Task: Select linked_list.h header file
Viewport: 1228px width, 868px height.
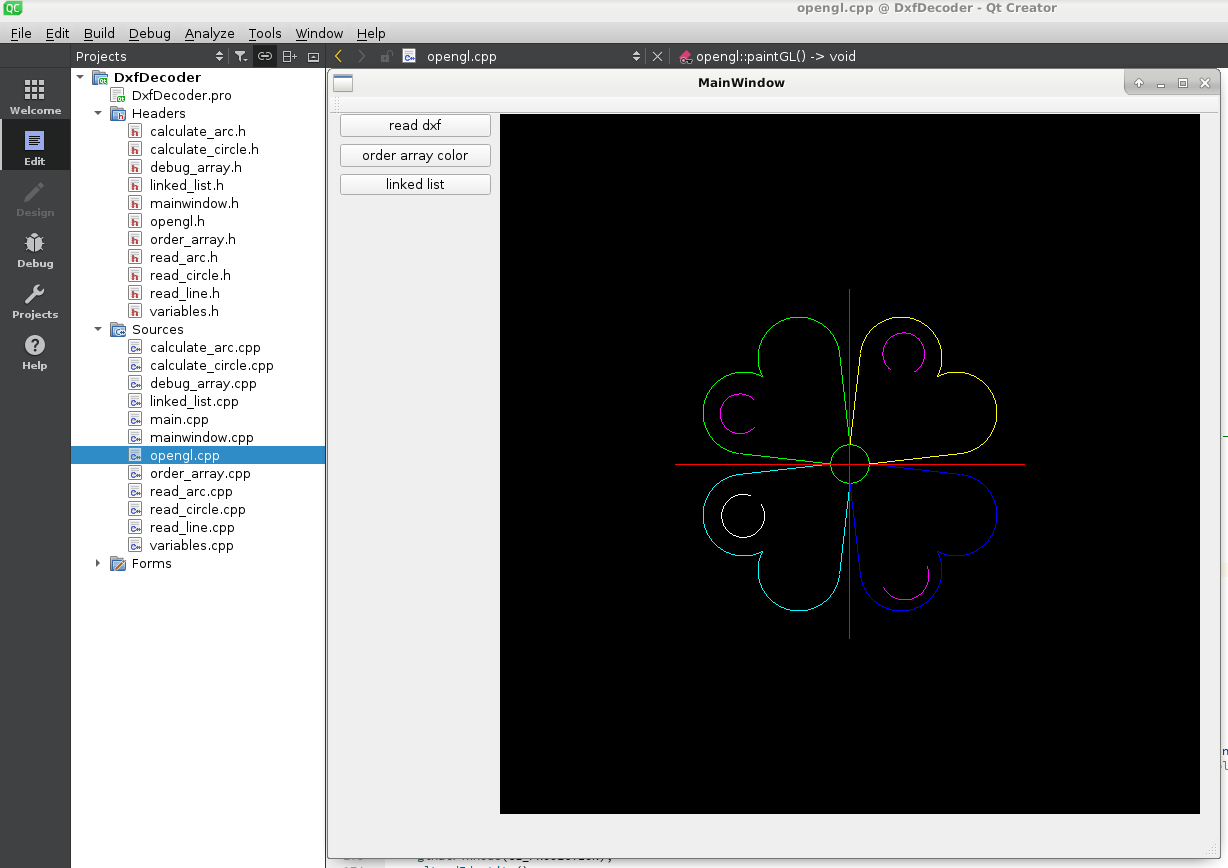Action: [x=186, y=185]
